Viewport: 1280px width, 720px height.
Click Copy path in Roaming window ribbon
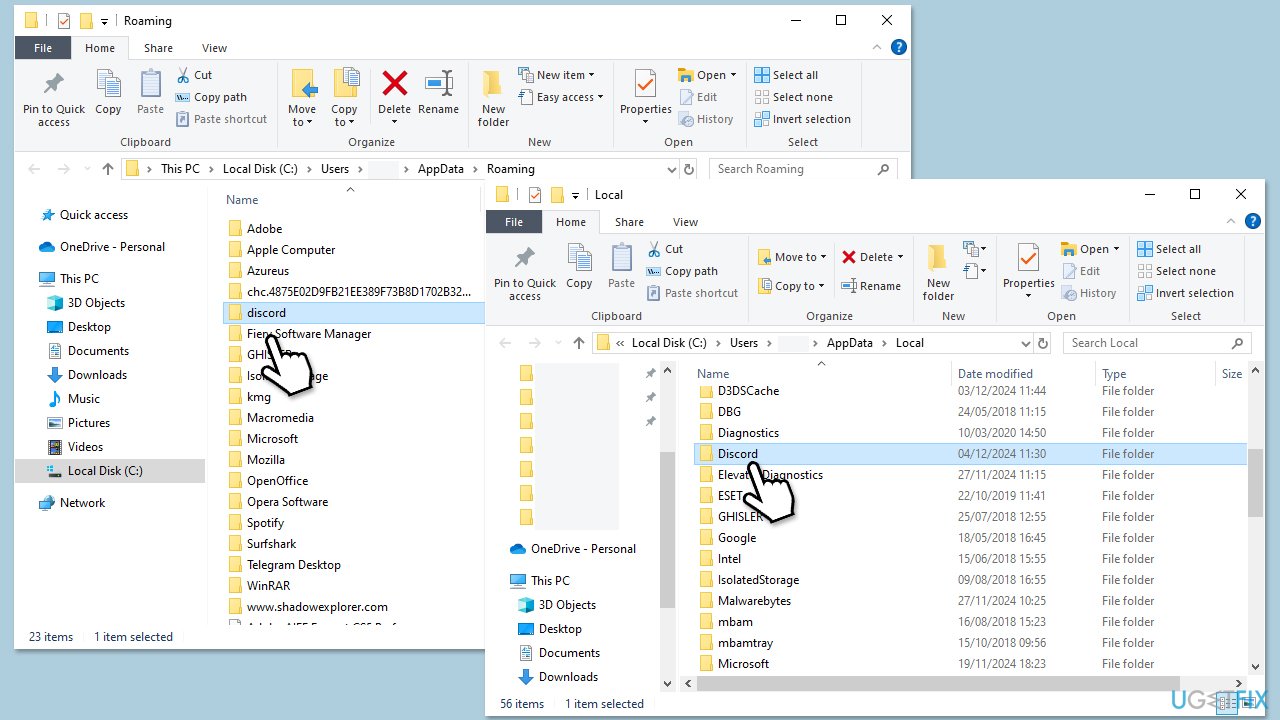click(x=212, y=97)
